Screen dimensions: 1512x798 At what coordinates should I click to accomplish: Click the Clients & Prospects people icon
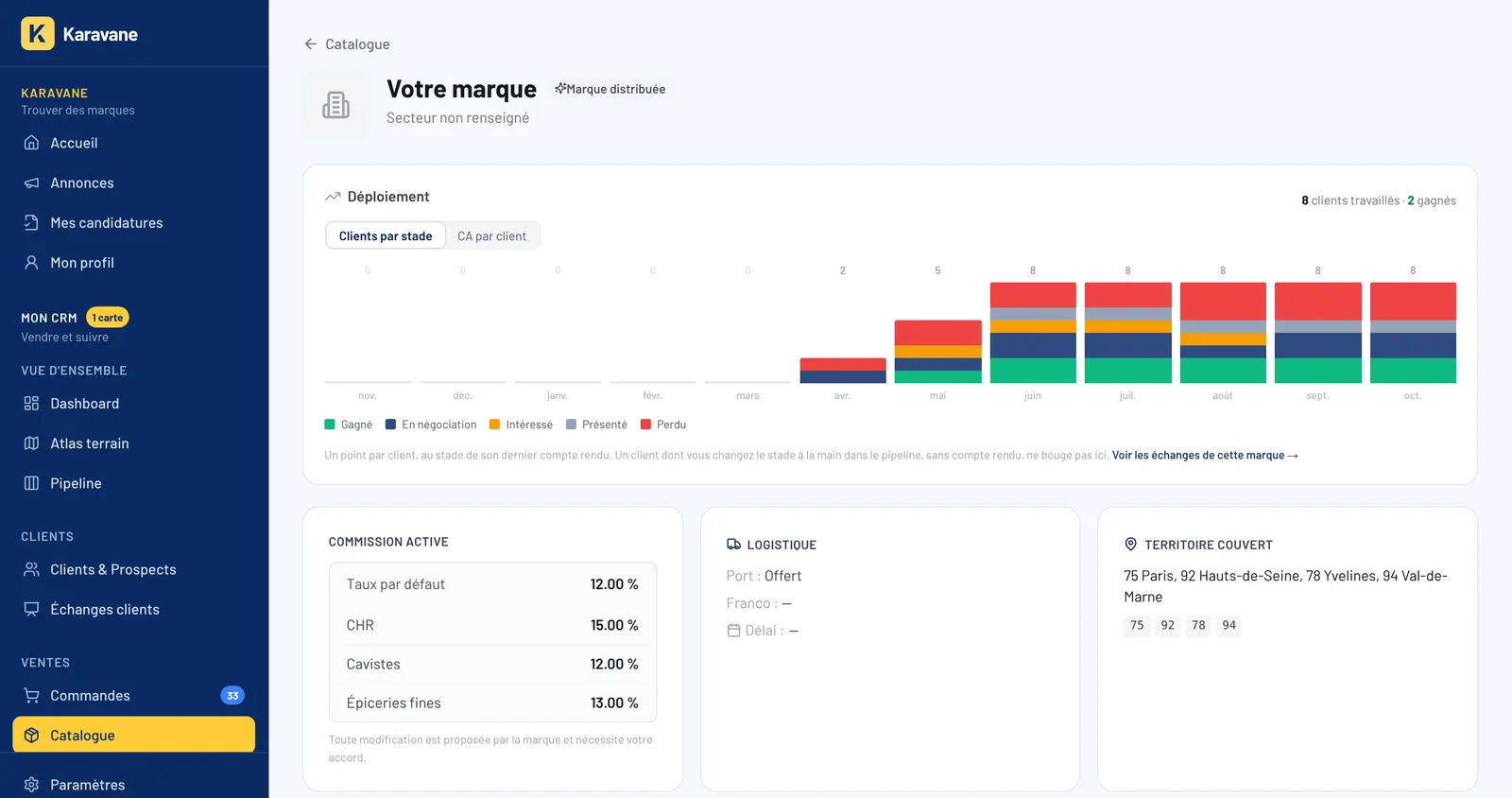click(31, 569)
